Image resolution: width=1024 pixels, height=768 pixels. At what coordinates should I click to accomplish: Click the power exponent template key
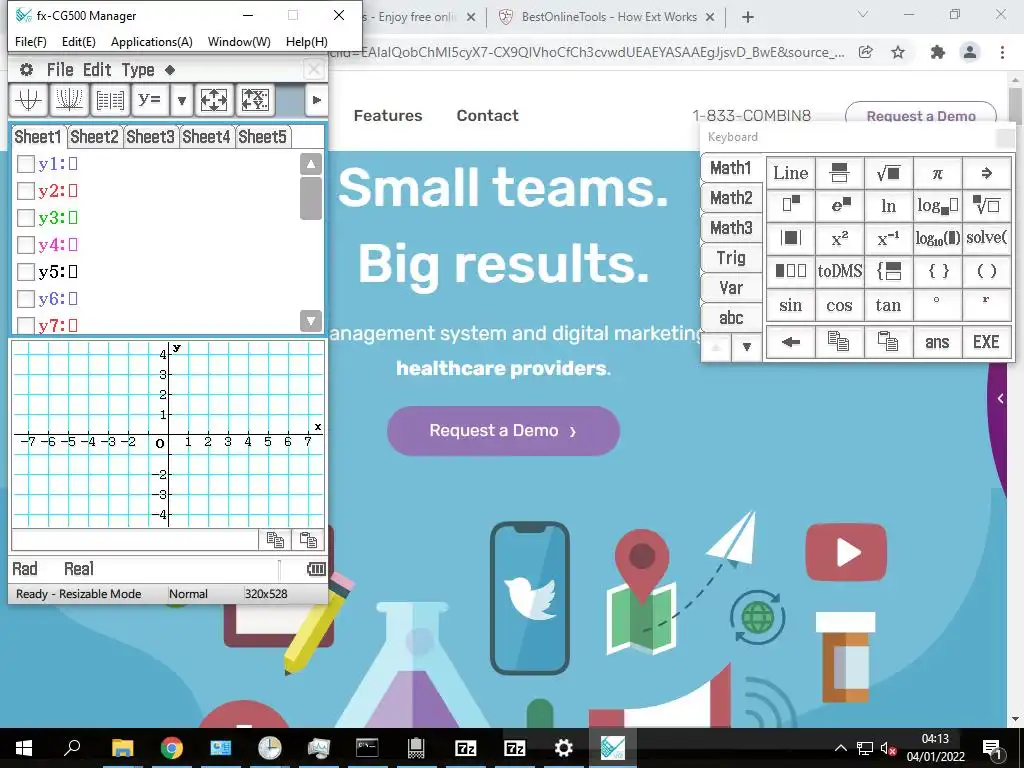(x=790, y=206)
